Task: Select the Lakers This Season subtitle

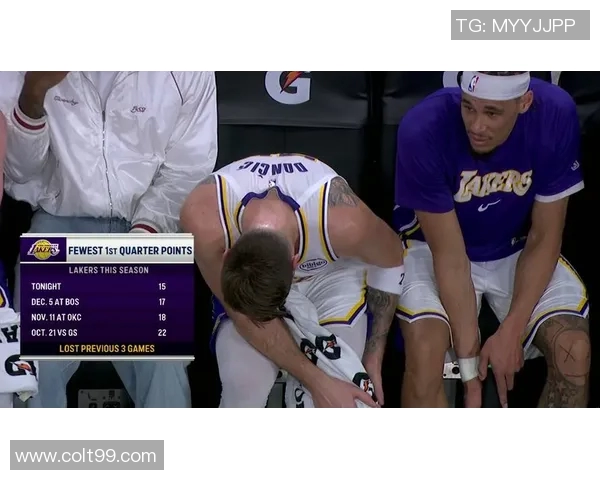Action: [109, 270]
